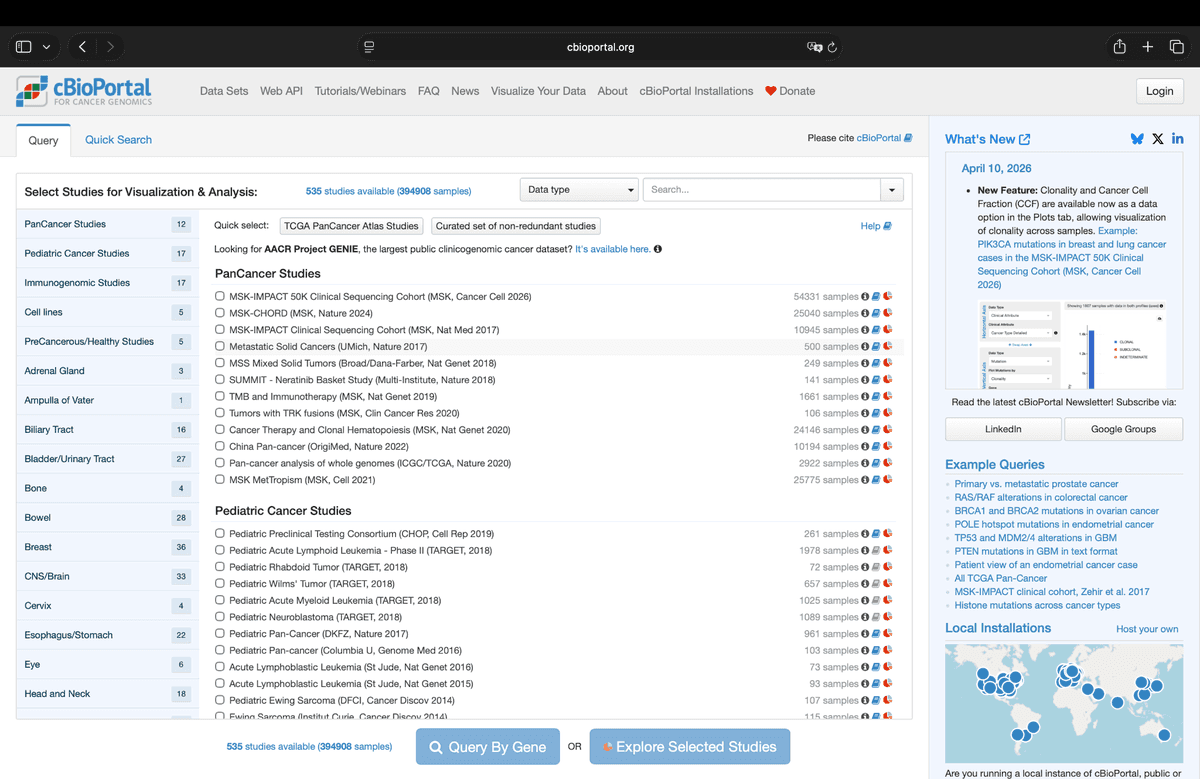The height and width of the screenshot is (779, 1200).
Task: Open pie chart icon for SUMMIT Neratinib study
Action: [887, 380]
